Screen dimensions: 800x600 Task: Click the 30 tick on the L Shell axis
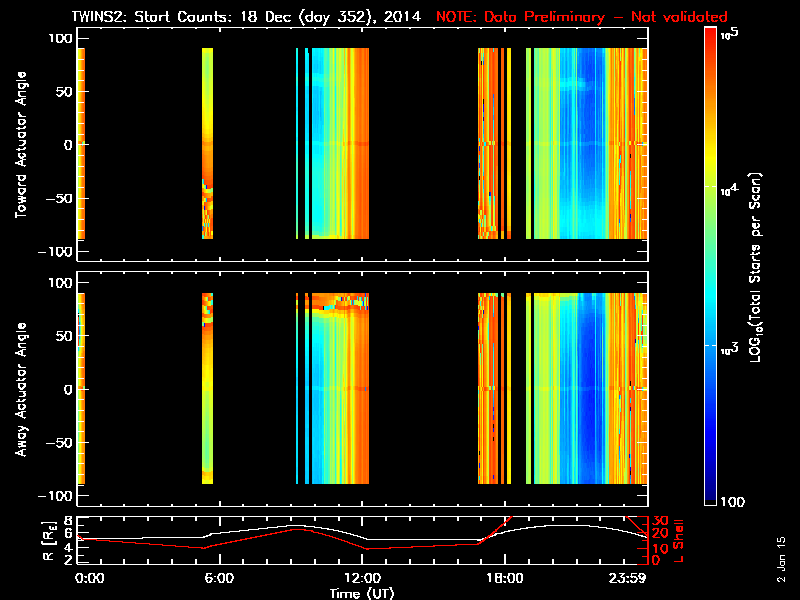pyautogui.click(x=660, y=521)
